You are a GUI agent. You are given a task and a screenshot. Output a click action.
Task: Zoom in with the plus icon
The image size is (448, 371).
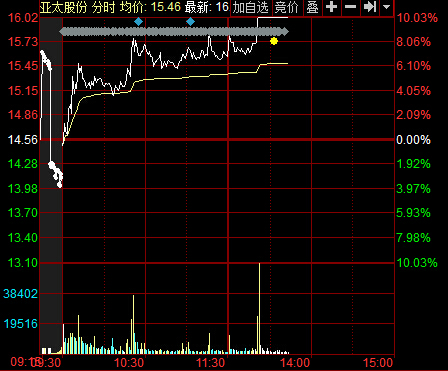tap(332, 7)
